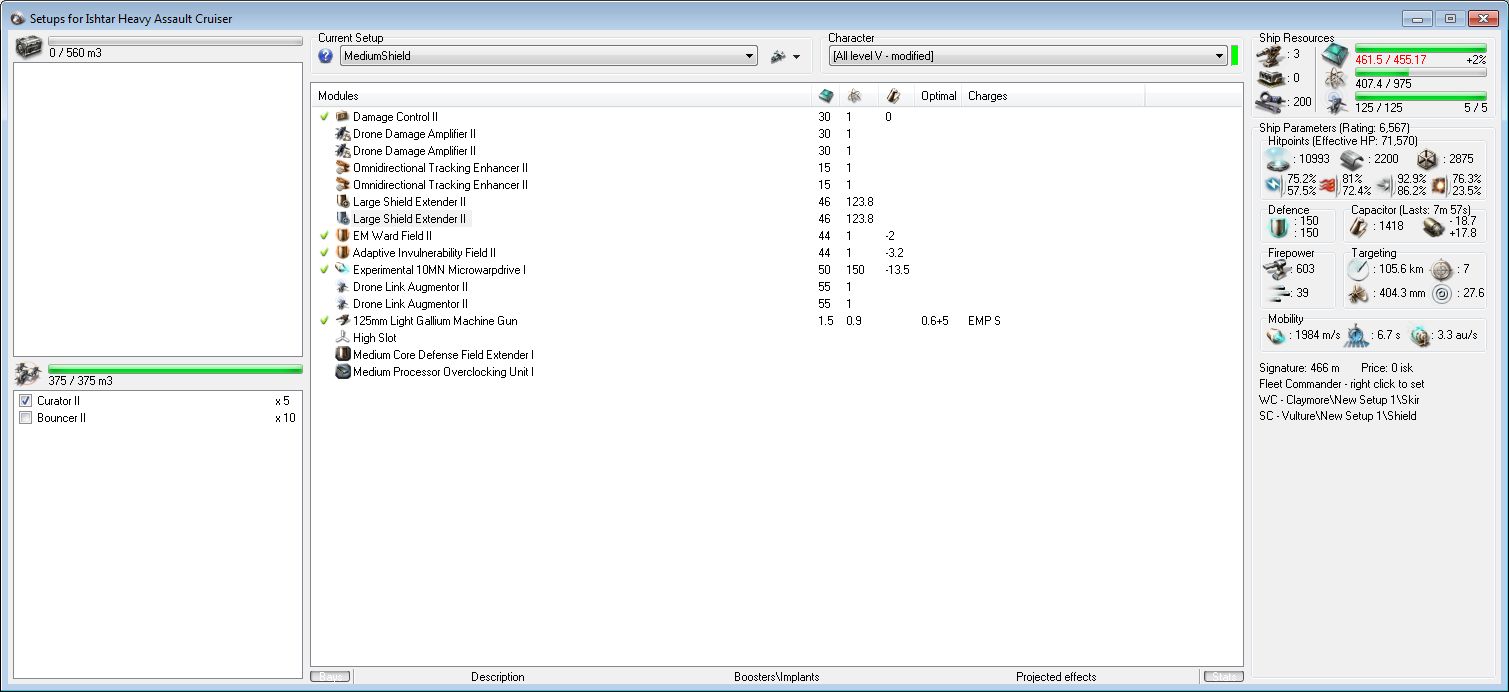This screenshot has width=1509, height=692.
Task: Select the empty High Slot row
Action: point(374,338)
